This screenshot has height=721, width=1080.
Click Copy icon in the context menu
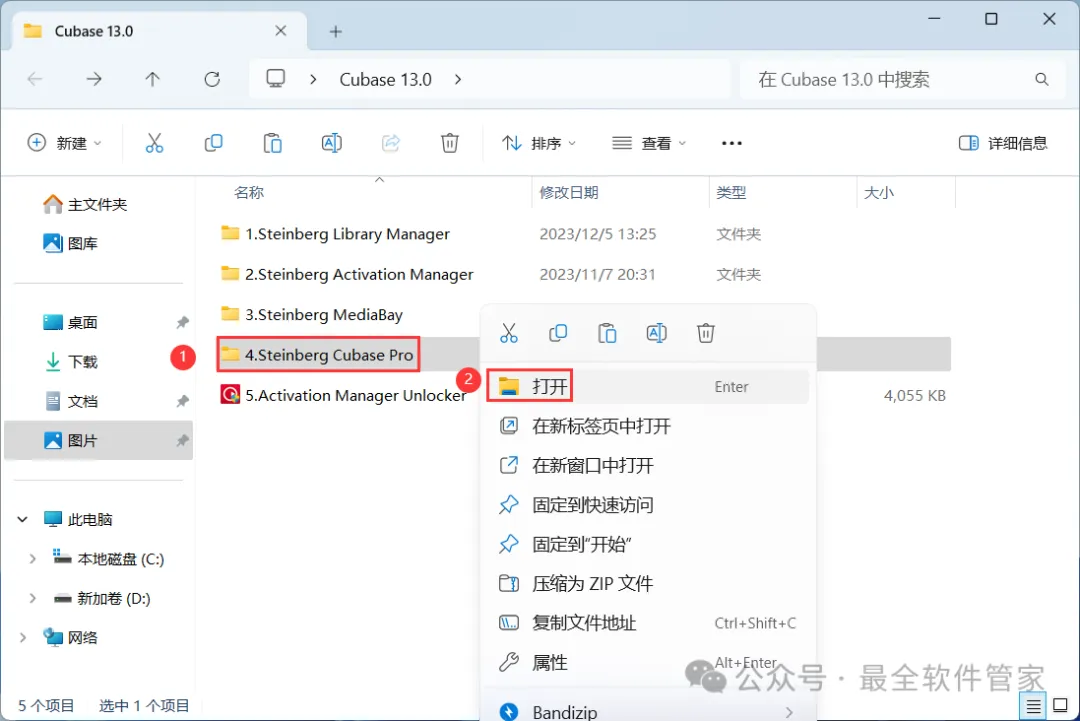click(x=558, y=333)
